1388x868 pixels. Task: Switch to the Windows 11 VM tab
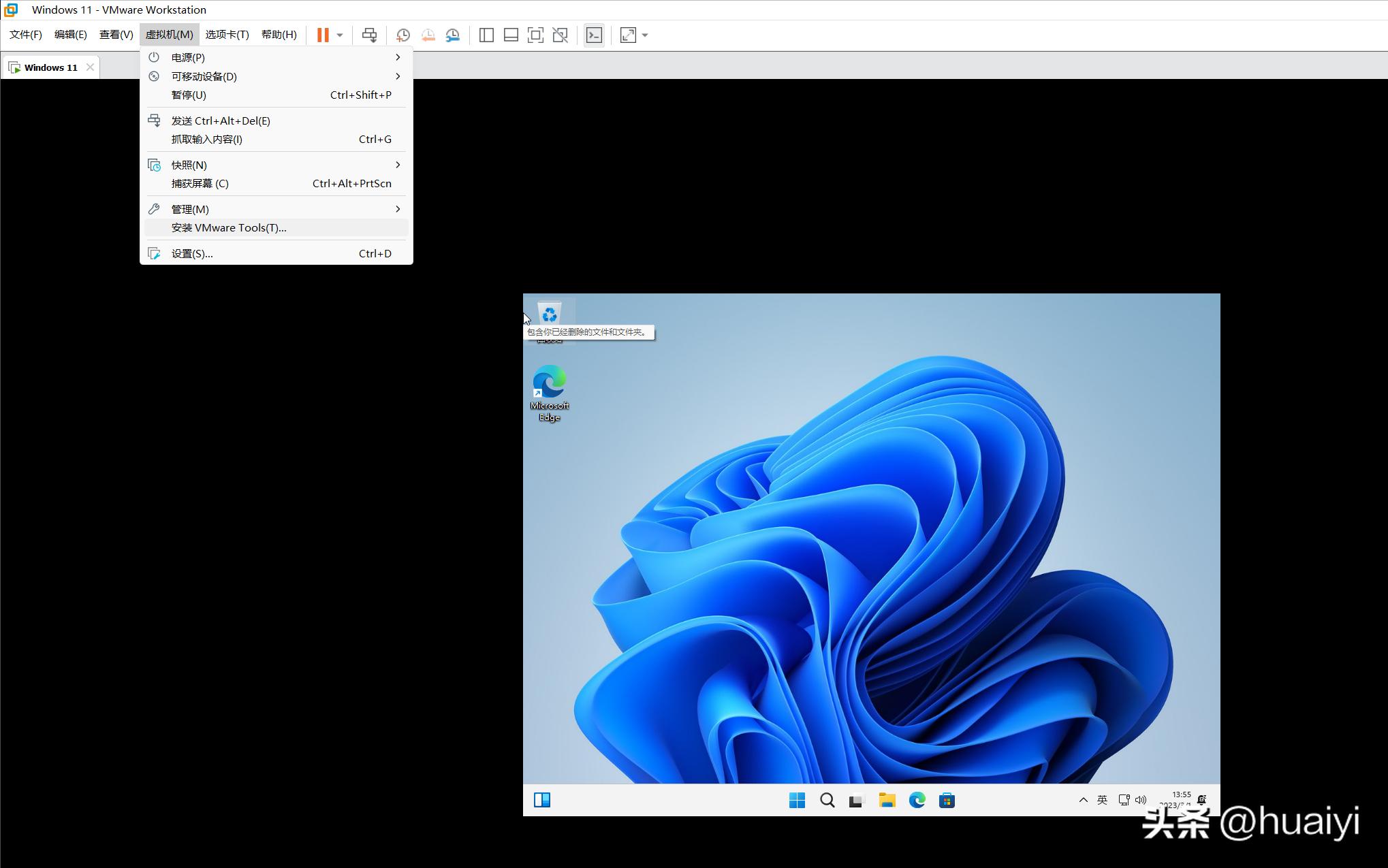click(x=50, y=67)
